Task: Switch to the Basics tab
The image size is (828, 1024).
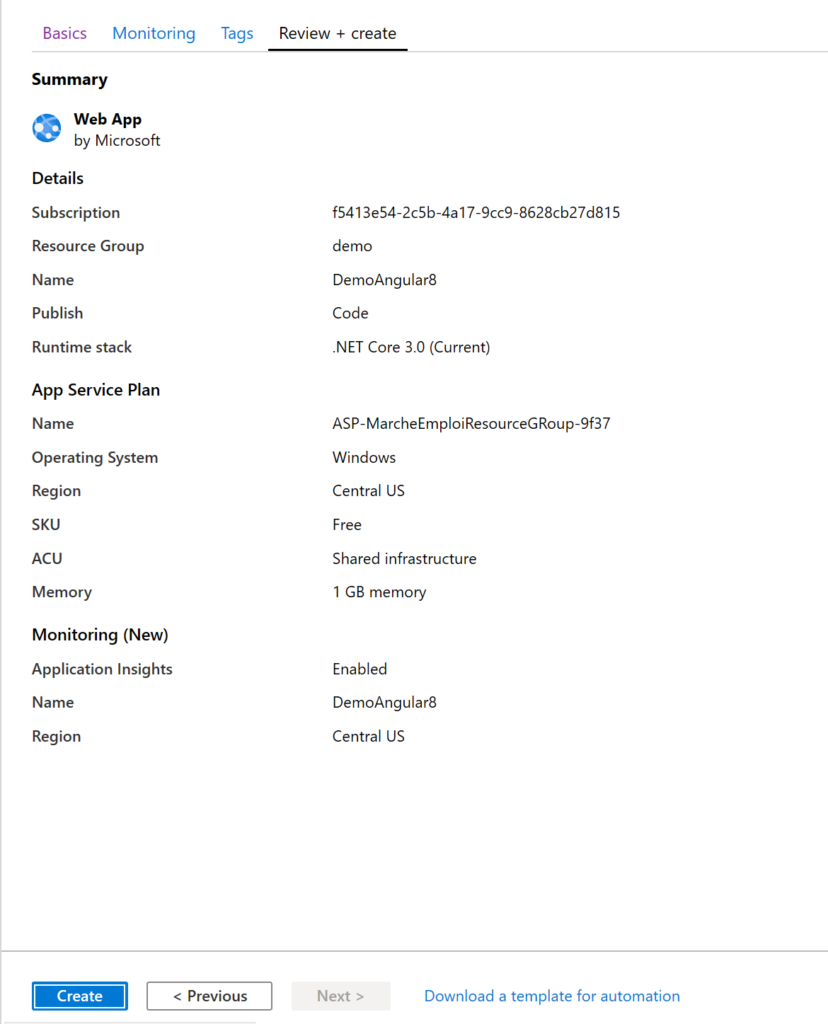Action: (x=65, y=33)
